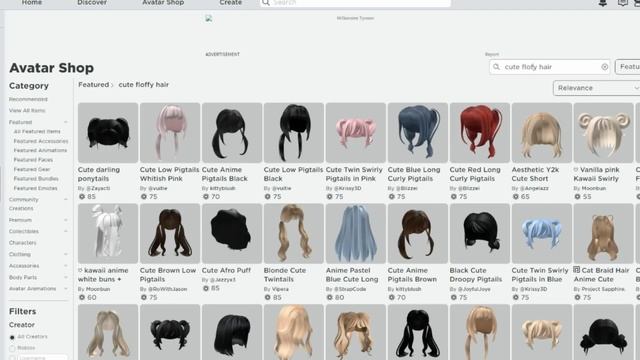Viewport: 640px width, 360px height.
Task: Open the Create menu item
Action: tap(231, 2)
